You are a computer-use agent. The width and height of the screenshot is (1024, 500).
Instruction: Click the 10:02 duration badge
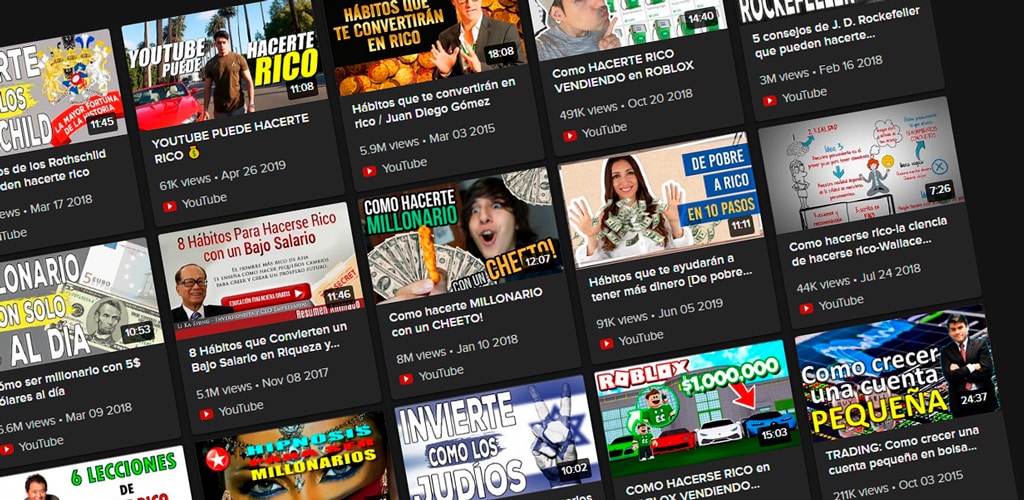575,468
